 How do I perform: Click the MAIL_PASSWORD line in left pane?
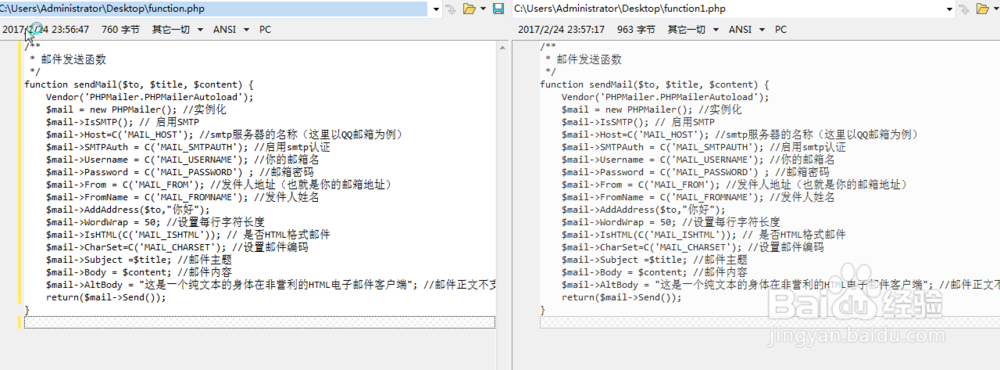[x=180, y=172]
